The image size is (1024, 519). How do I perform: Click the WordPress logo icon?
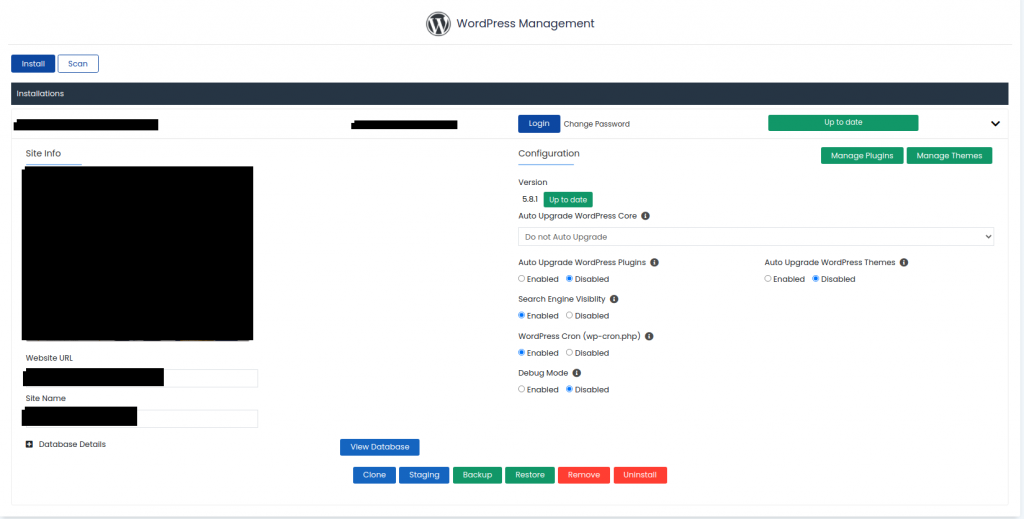coord(438,24)
